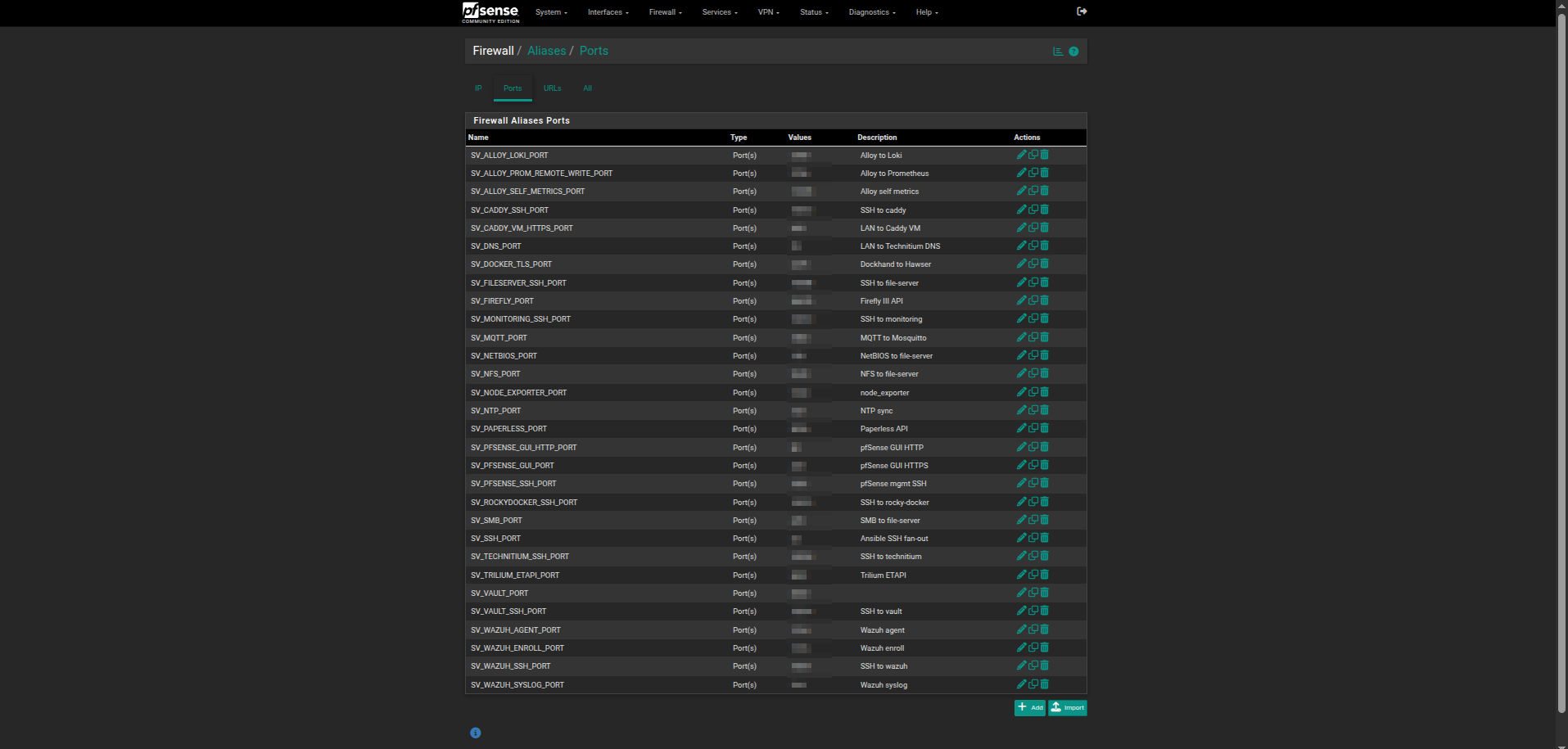Open the Diagnostics dropdown menu
The width and height of the screenshot is (1568, 749).
(x=872, y=12)
